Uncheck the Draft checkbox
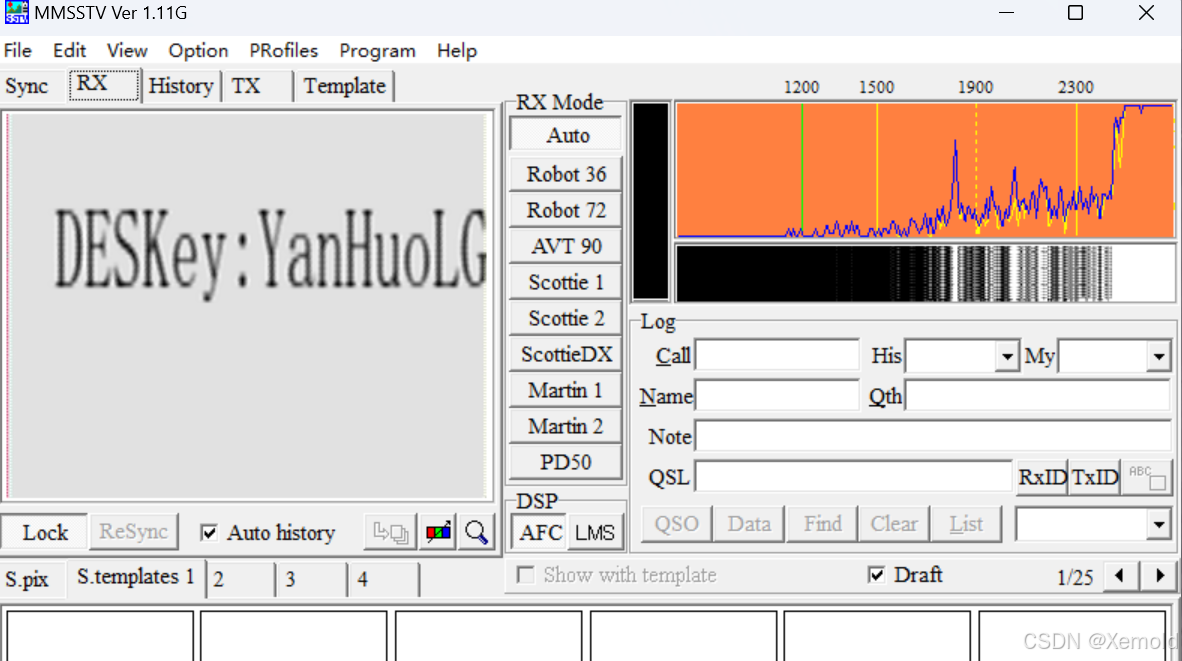 [876, 576]
